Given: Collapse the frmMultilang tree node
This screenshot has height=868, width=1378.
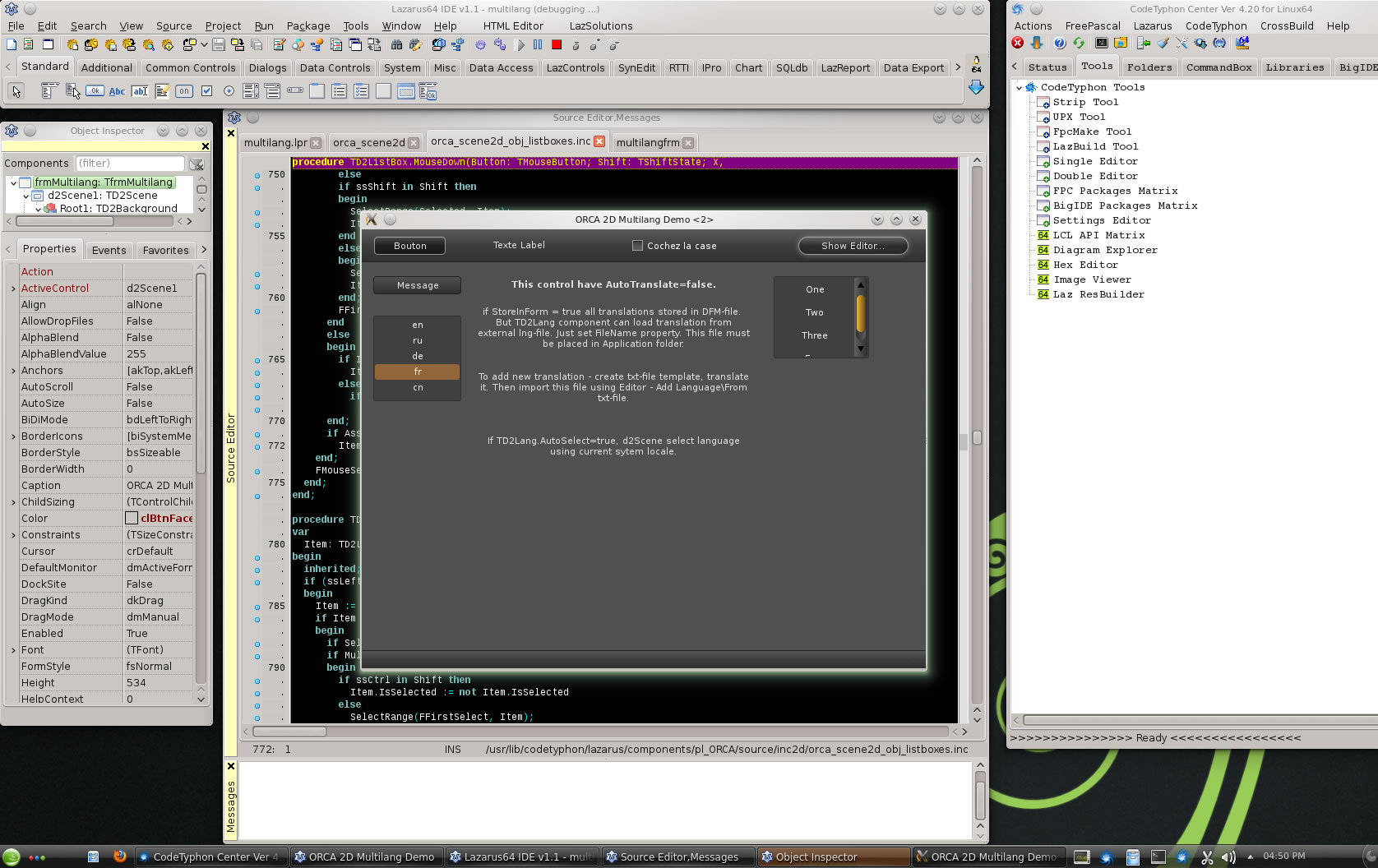Looking at the screenshot, I should coord(14,182).
